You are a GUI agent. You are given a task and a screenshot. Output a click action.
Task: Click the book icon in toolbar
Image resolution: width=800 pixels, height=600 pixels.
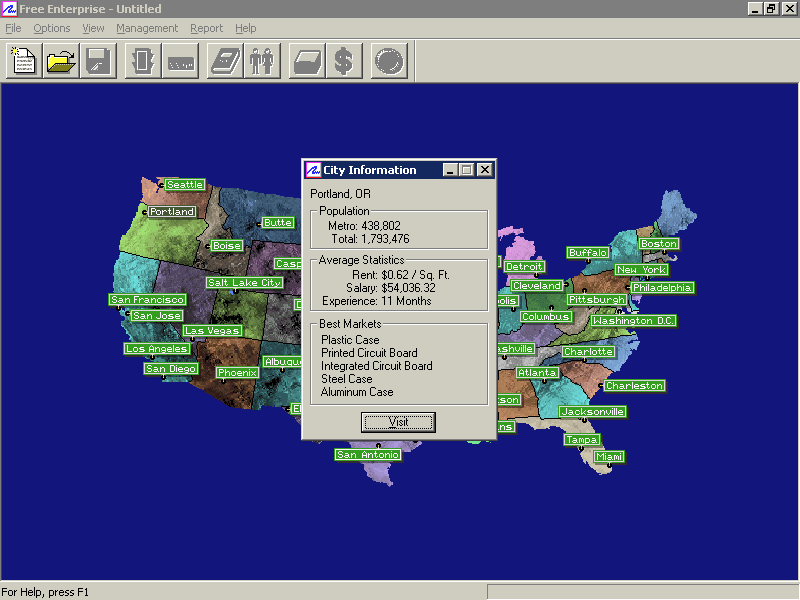[224, 62]
